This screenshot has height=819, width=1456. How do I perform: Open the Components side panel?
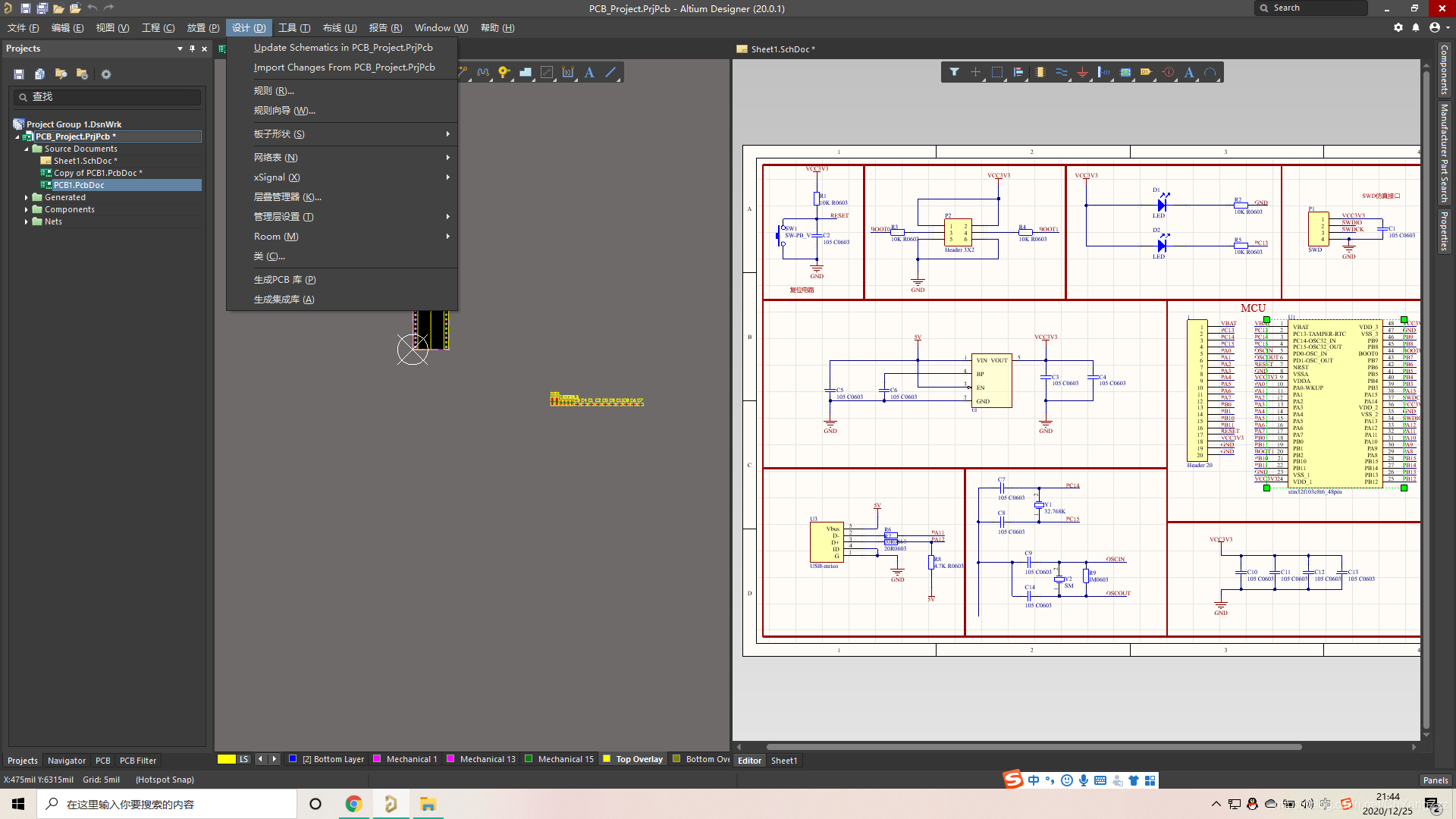click(x=1444, y=70)
